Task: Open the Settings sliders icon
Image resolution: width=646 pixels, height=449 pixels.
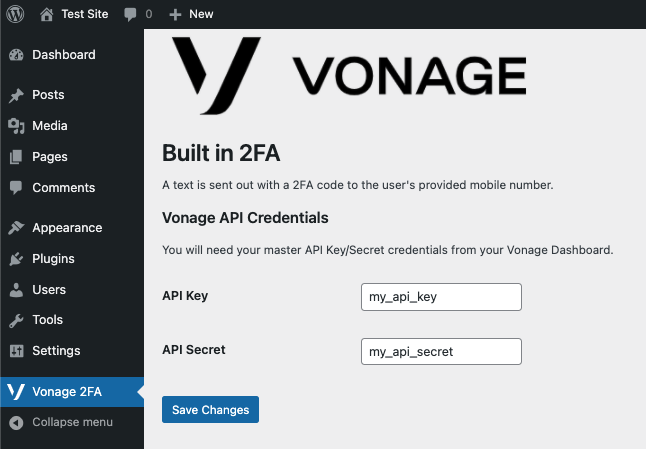Action: 16,351
